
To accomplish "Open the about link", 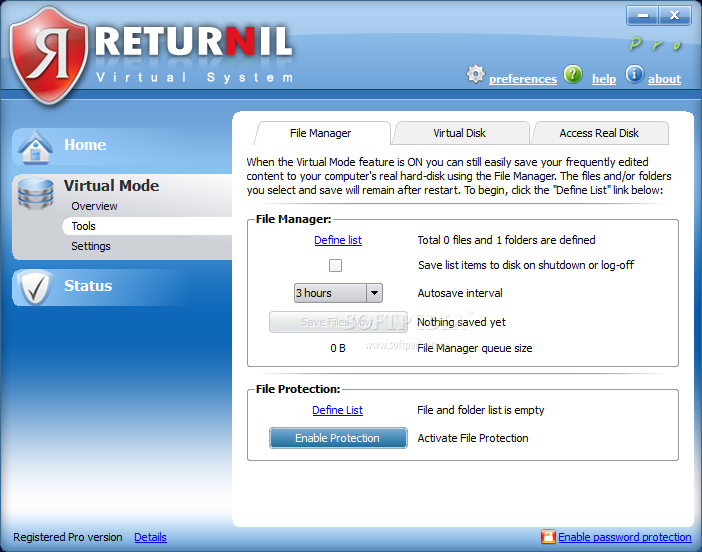I will coord(664,79).
